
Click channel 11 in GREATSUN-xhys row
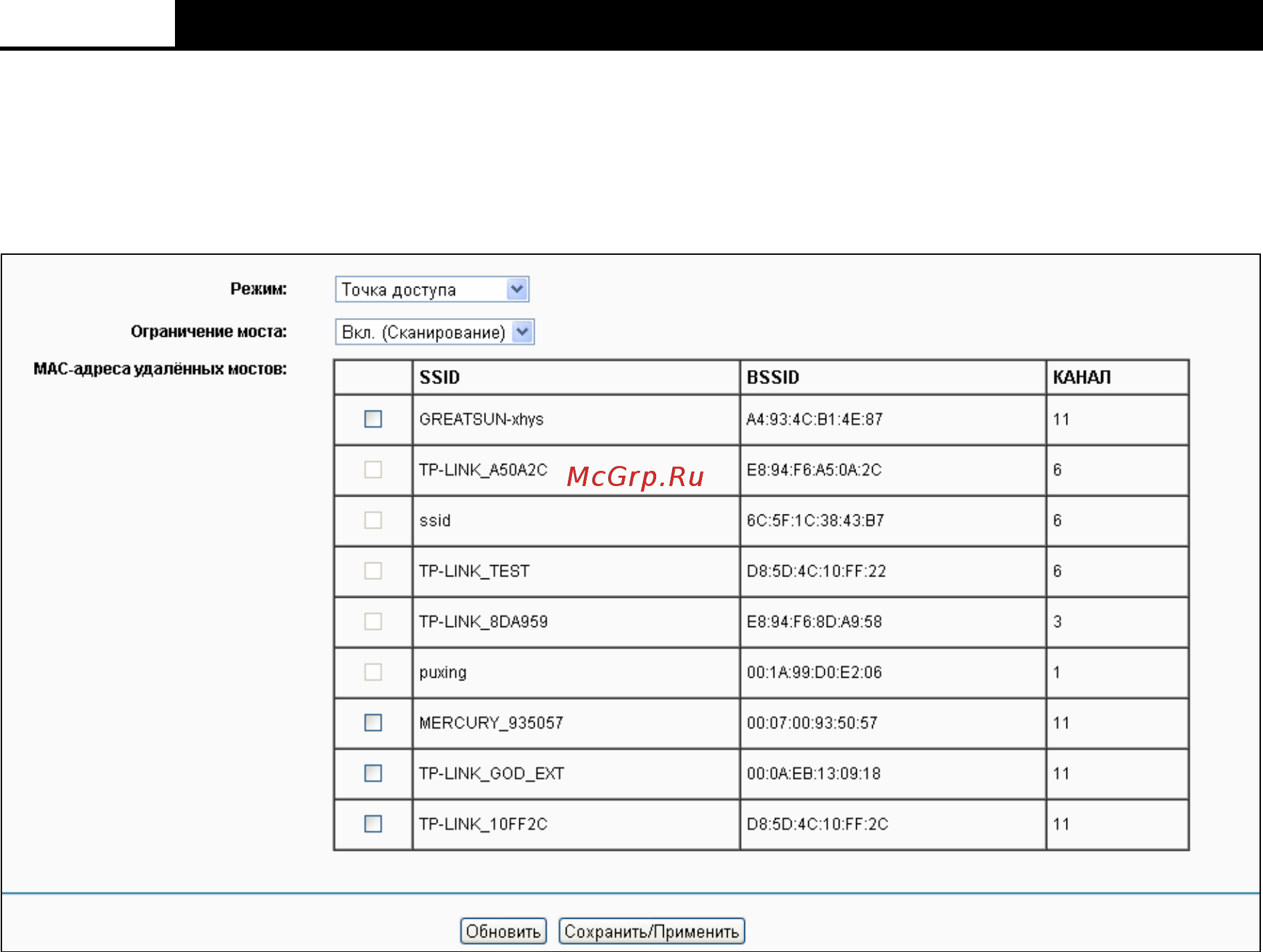point(1061,419)
